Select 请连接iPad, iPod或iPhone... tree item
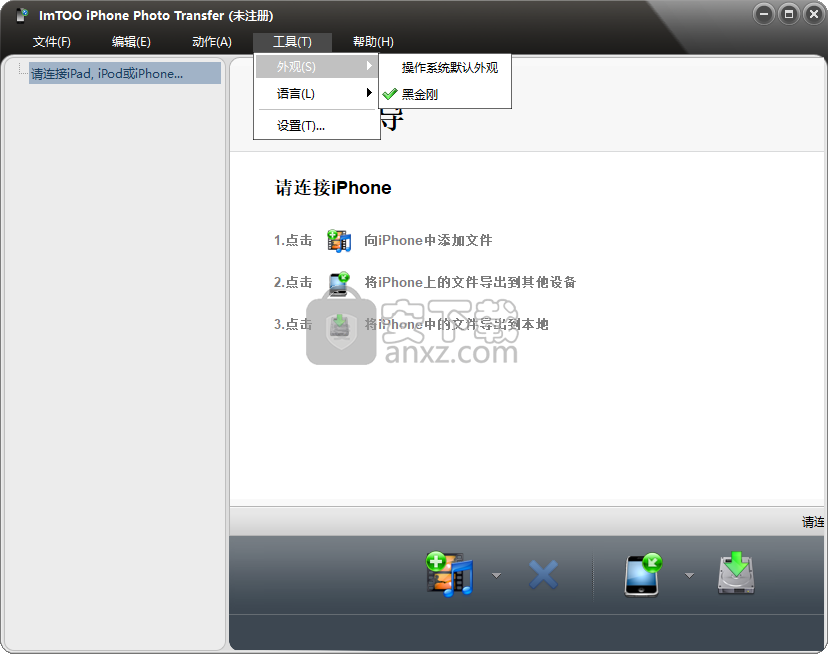Screen dimensions: 828x654 tap(125, 73)
